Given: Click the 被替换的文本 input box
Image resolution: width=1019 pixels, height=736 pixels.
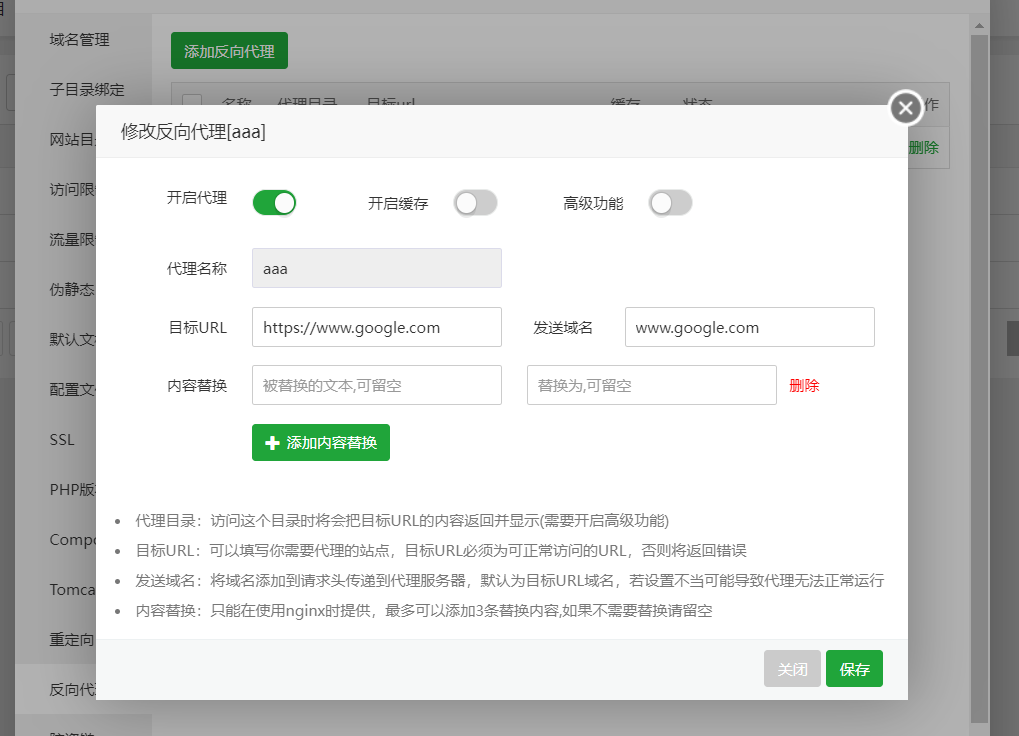Looking at the screenshot, I should coord(376,385).
